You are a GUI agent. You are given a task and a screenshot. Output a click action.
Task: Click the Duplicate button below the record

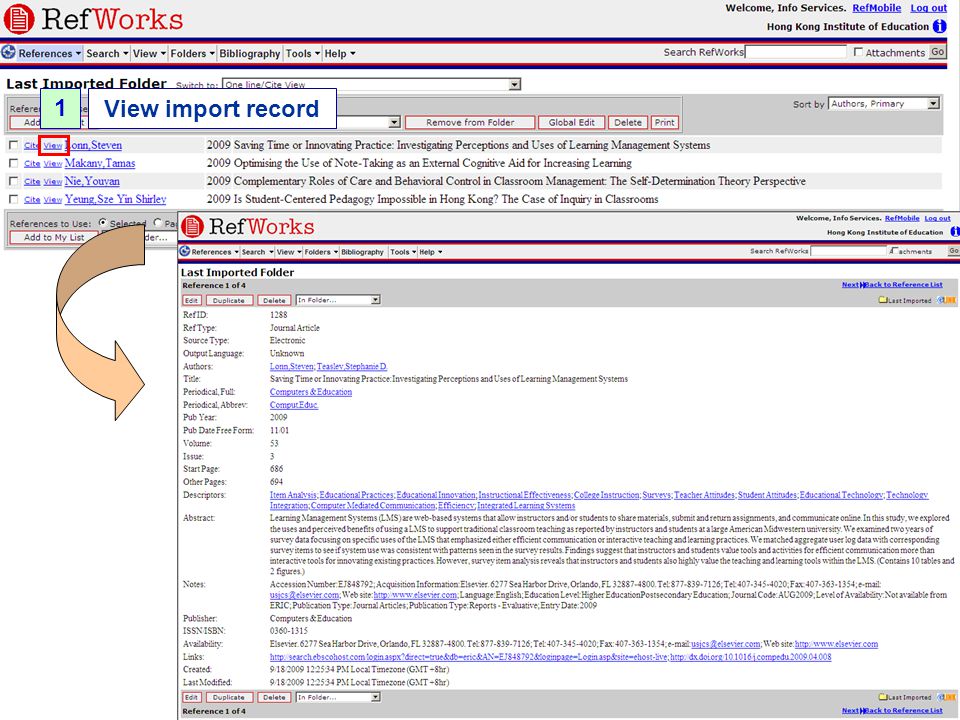229,697
